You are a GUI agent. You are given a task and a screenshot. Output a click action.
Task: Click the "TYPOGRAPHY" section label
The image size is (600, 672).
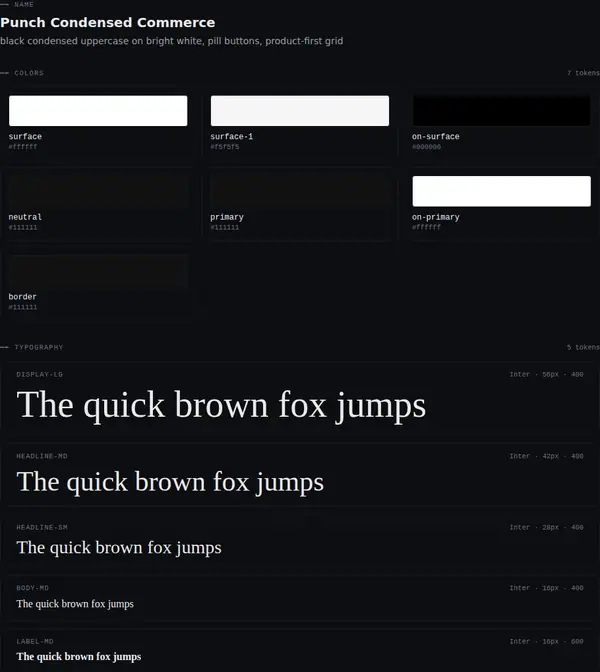pos(39,347)
